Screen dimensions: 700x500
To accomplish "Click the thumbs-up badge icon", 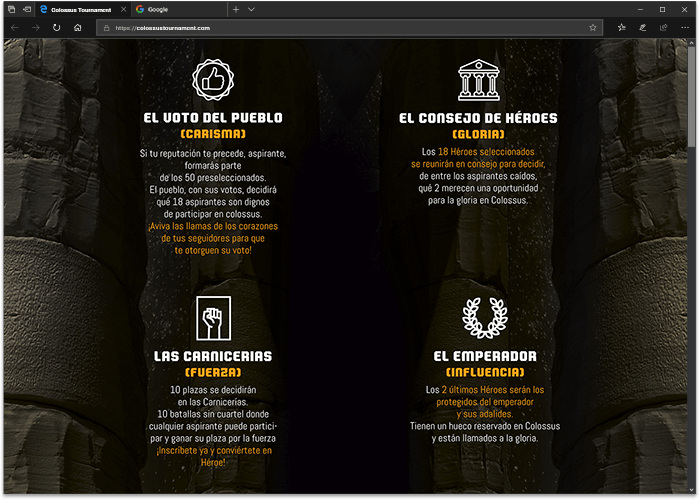I will click(212, 80).
